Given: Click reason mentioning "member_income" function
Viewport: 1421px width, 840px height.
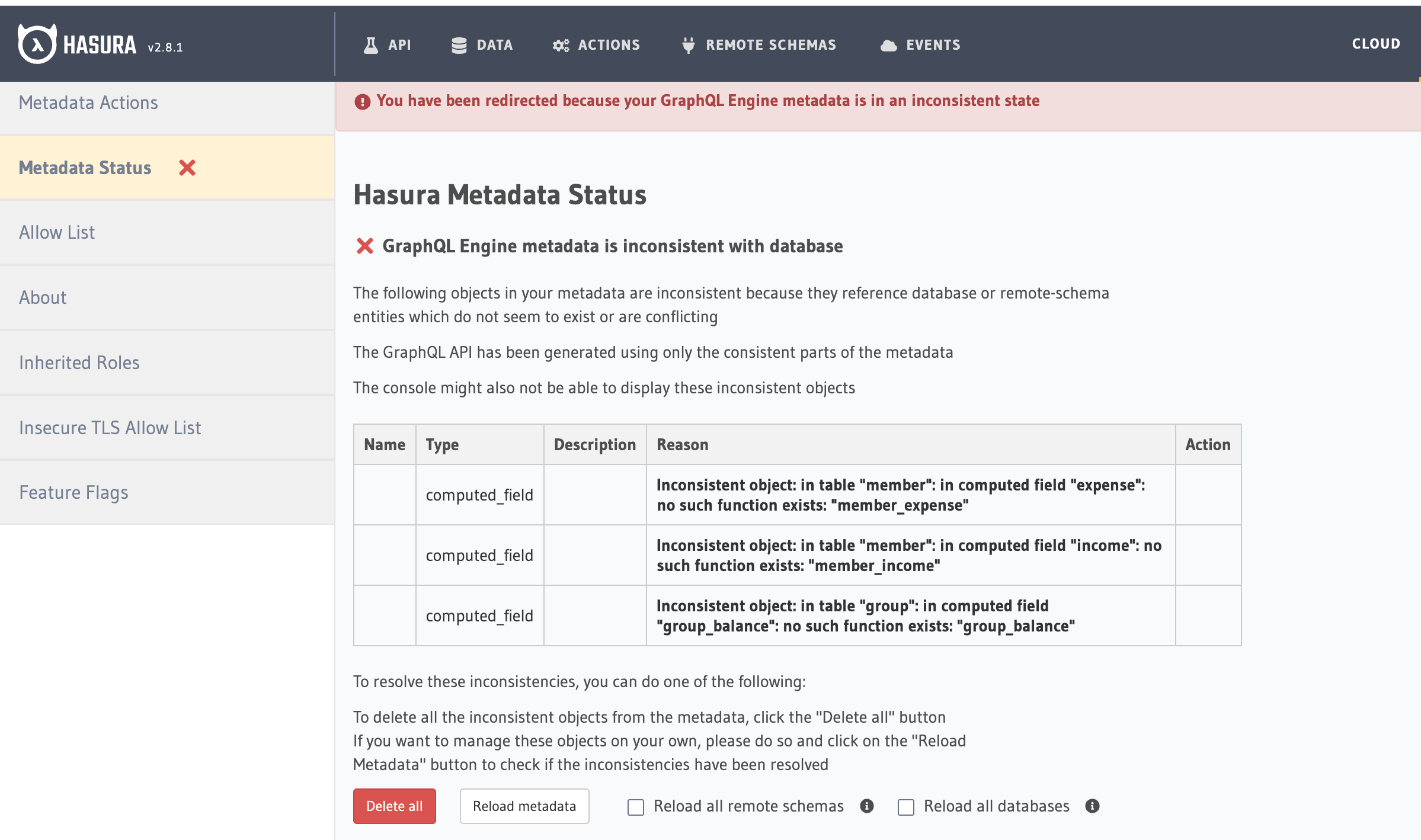Looking at the screenshot, I should point(909,556).
